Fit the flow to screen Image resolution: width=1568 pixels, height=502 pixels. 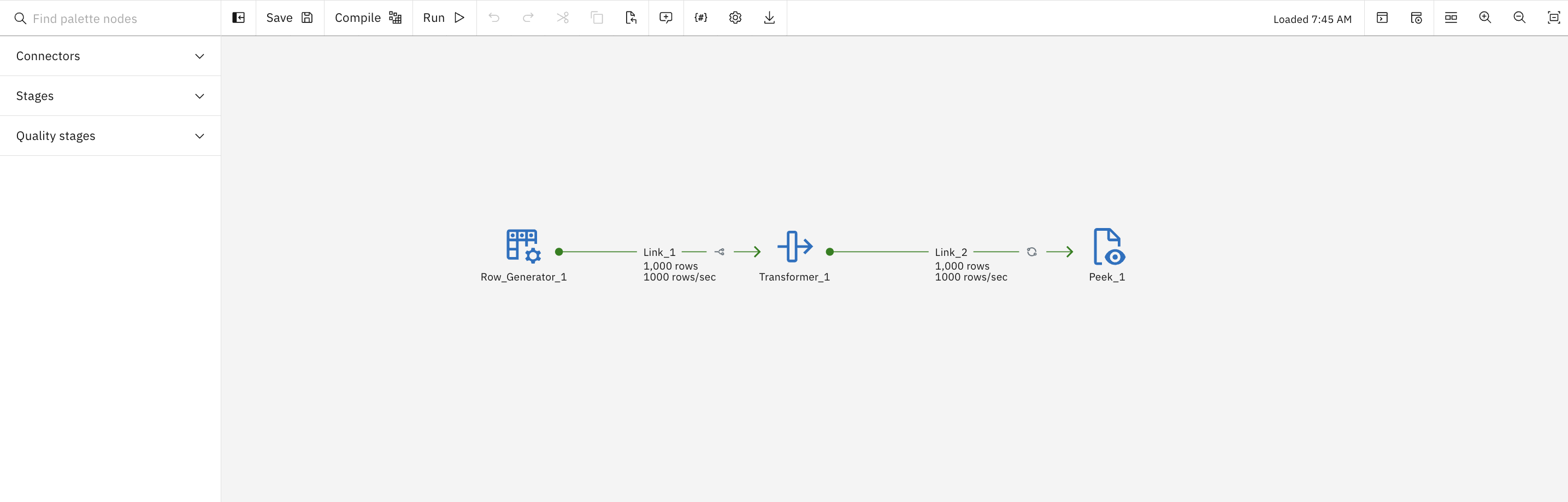tap(1554, 17)
